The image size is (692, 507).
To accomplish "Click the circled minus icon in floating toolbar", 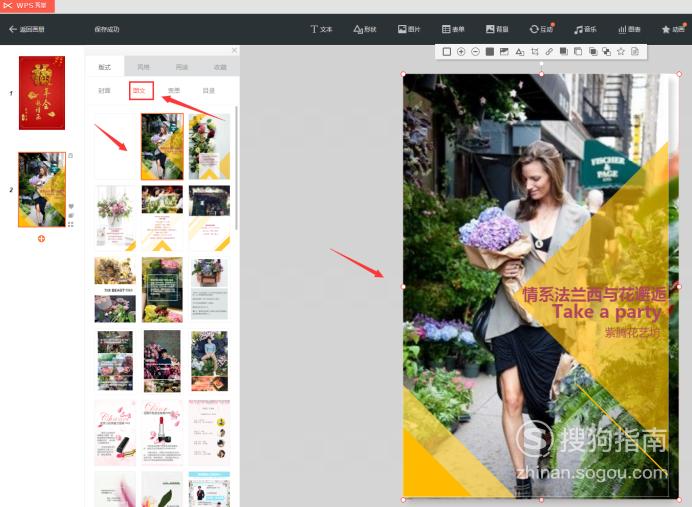I will [475, 52].
